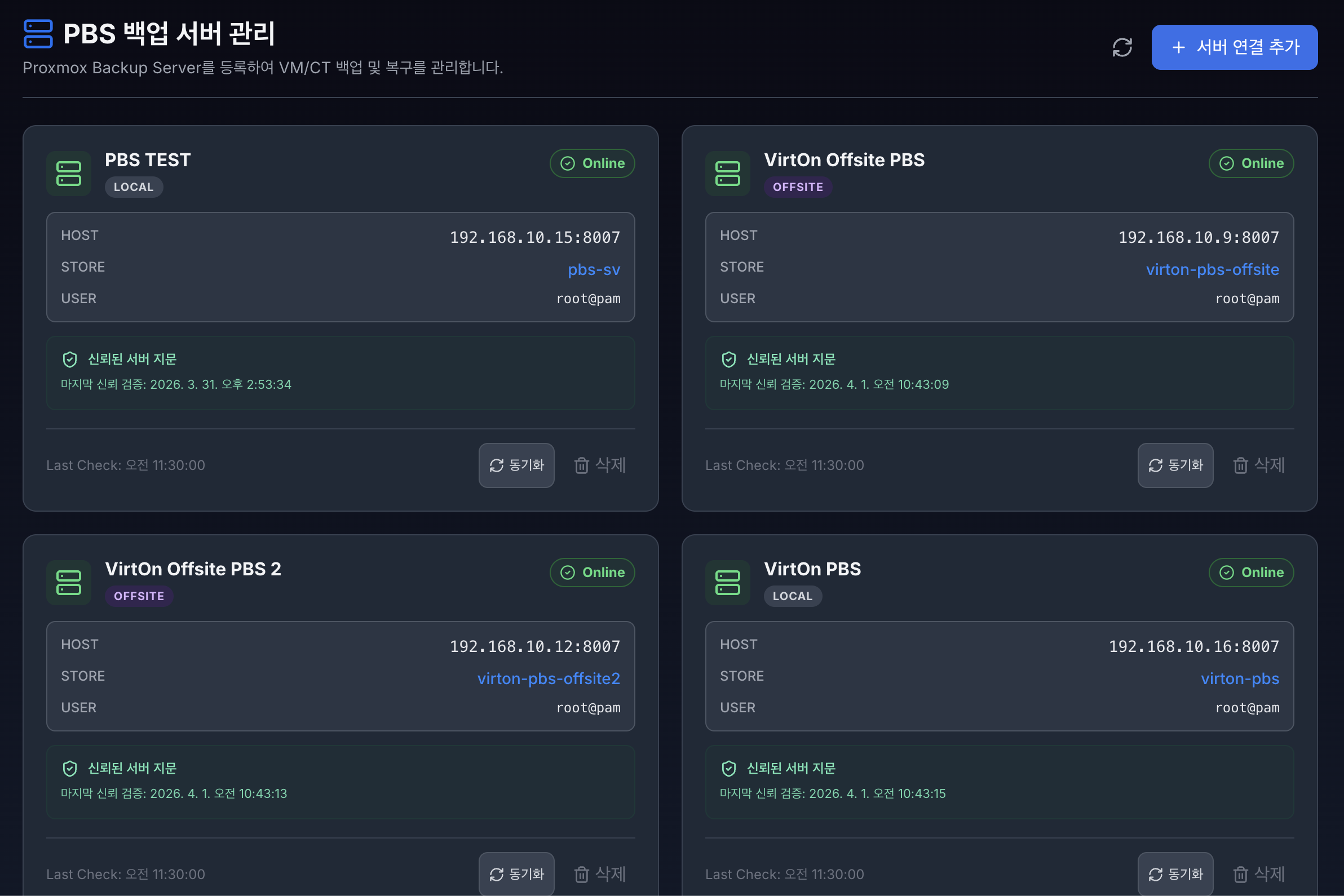Click the VirtOn Offsite PBS 2 server icon

click(x=69, y=583)
